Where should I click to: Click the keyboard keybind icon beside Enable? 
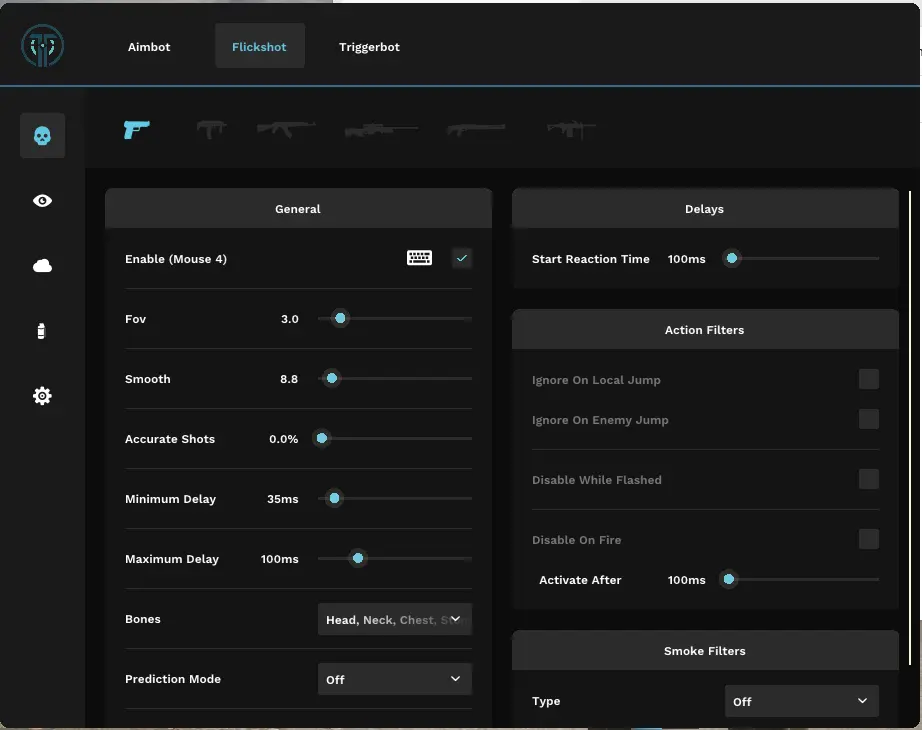[419, 258]
